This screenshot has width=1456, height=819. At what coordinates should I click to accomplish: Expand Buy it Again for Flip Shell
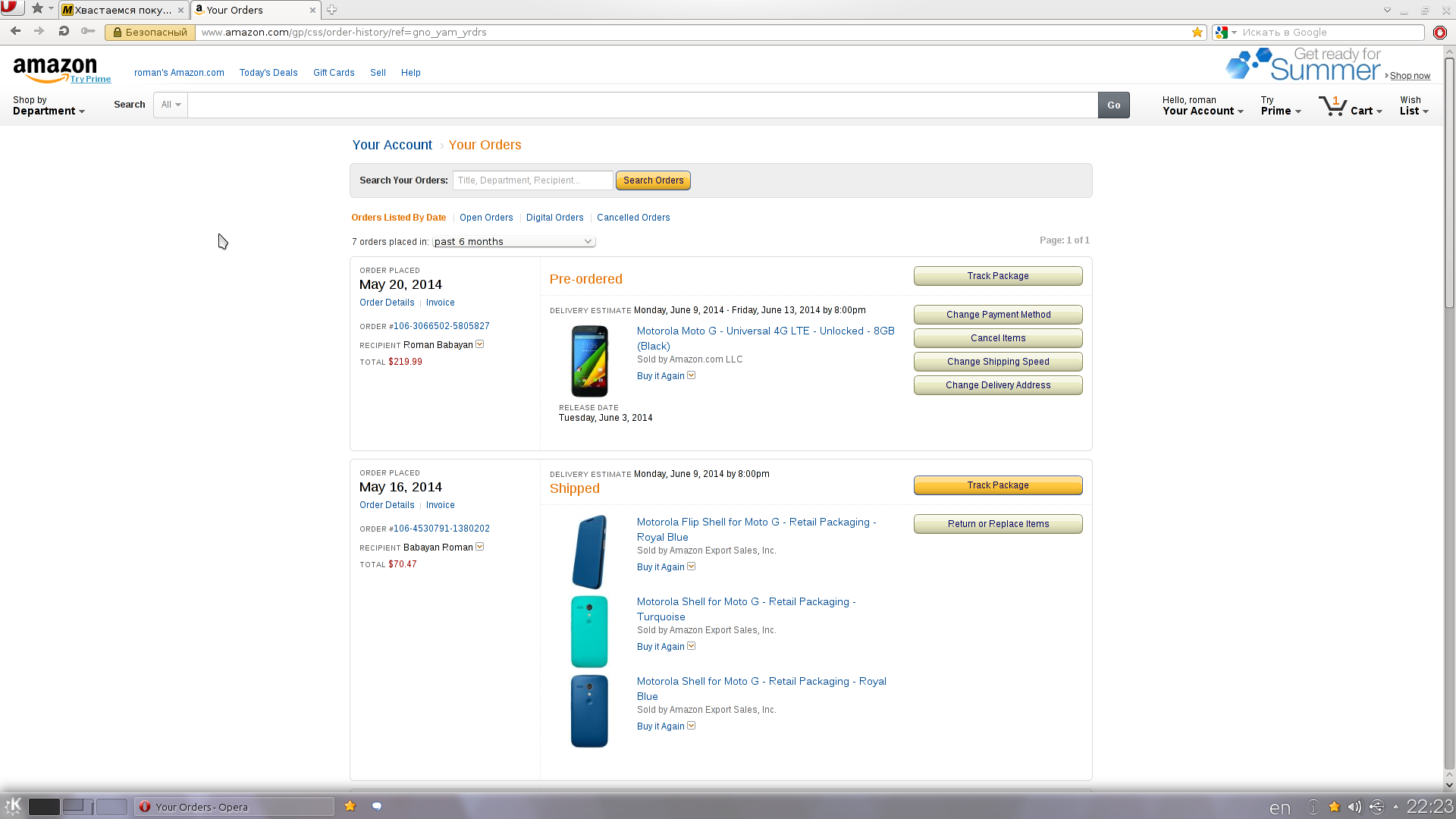click(x=692, y=566)
